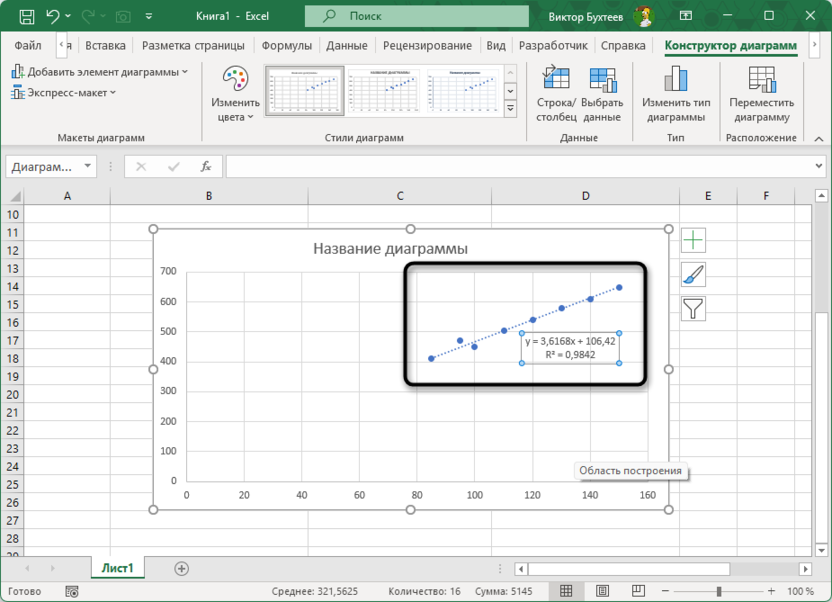This screenshot has width=832, height=602.
Task: Expand the Name Box dropdown arrow
Action: tap(89, 167)
